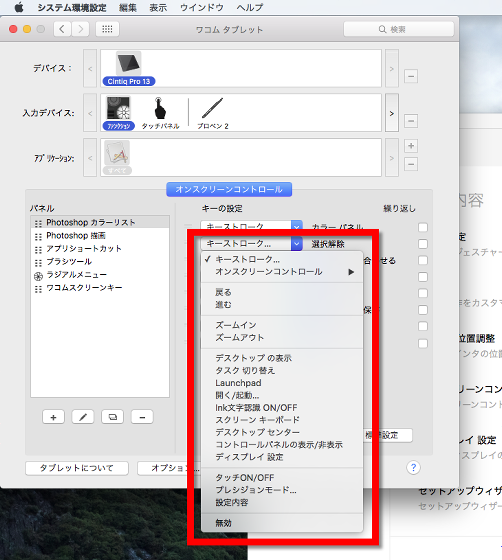Open the Apple menu
502x560 pixels.
19,7
